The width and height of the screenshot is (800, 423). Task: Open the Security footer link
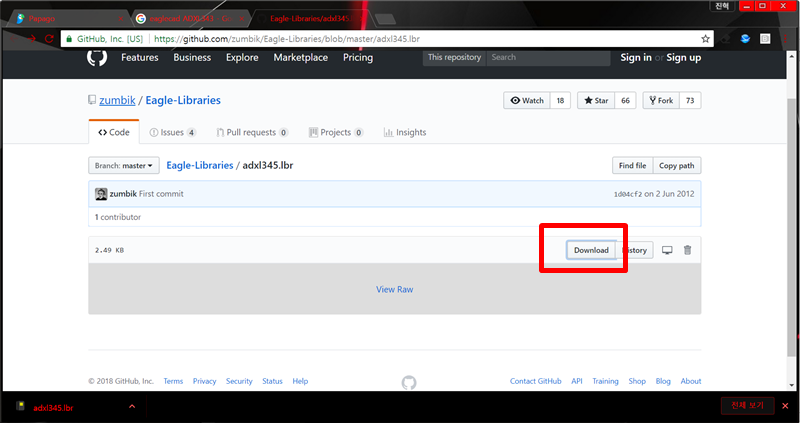[x=239, y=381]
